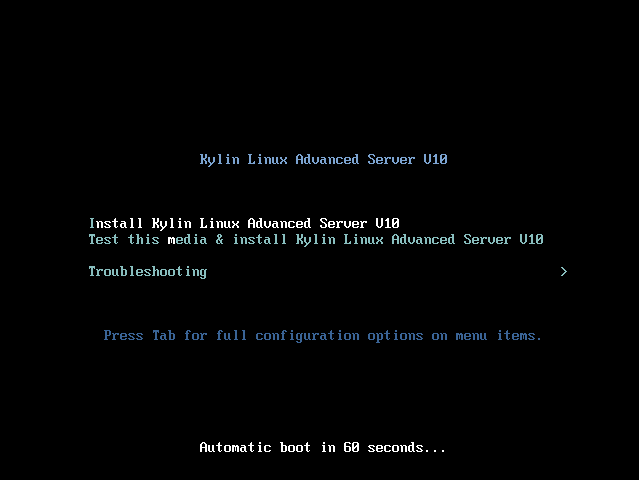The image size is (639, 480).
Task: Click the word Tab in the hint line
Action: pos(164,335)
